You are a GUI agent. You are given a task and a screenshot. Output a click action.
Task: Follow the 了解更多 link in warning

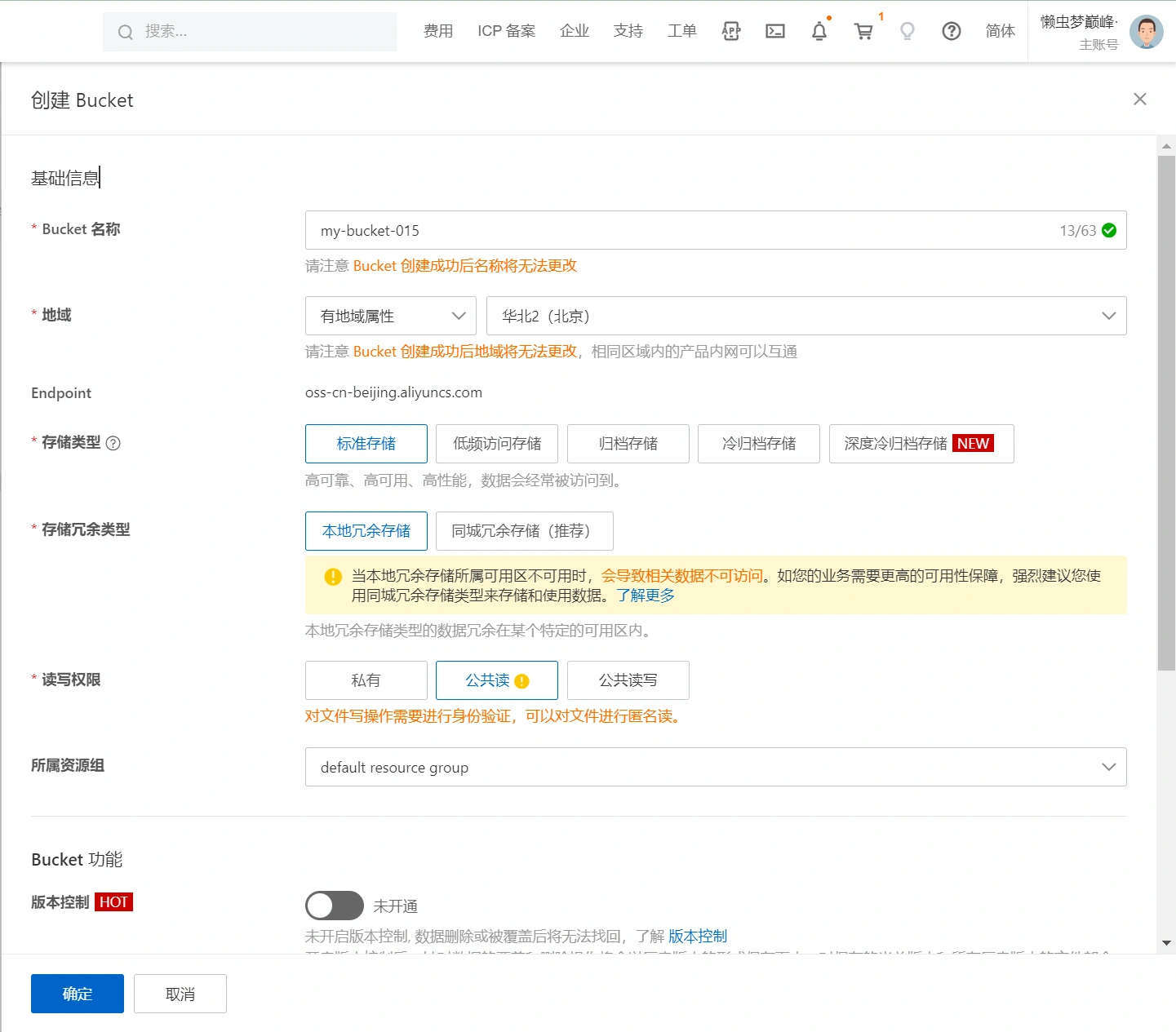[x=646, y=596]
